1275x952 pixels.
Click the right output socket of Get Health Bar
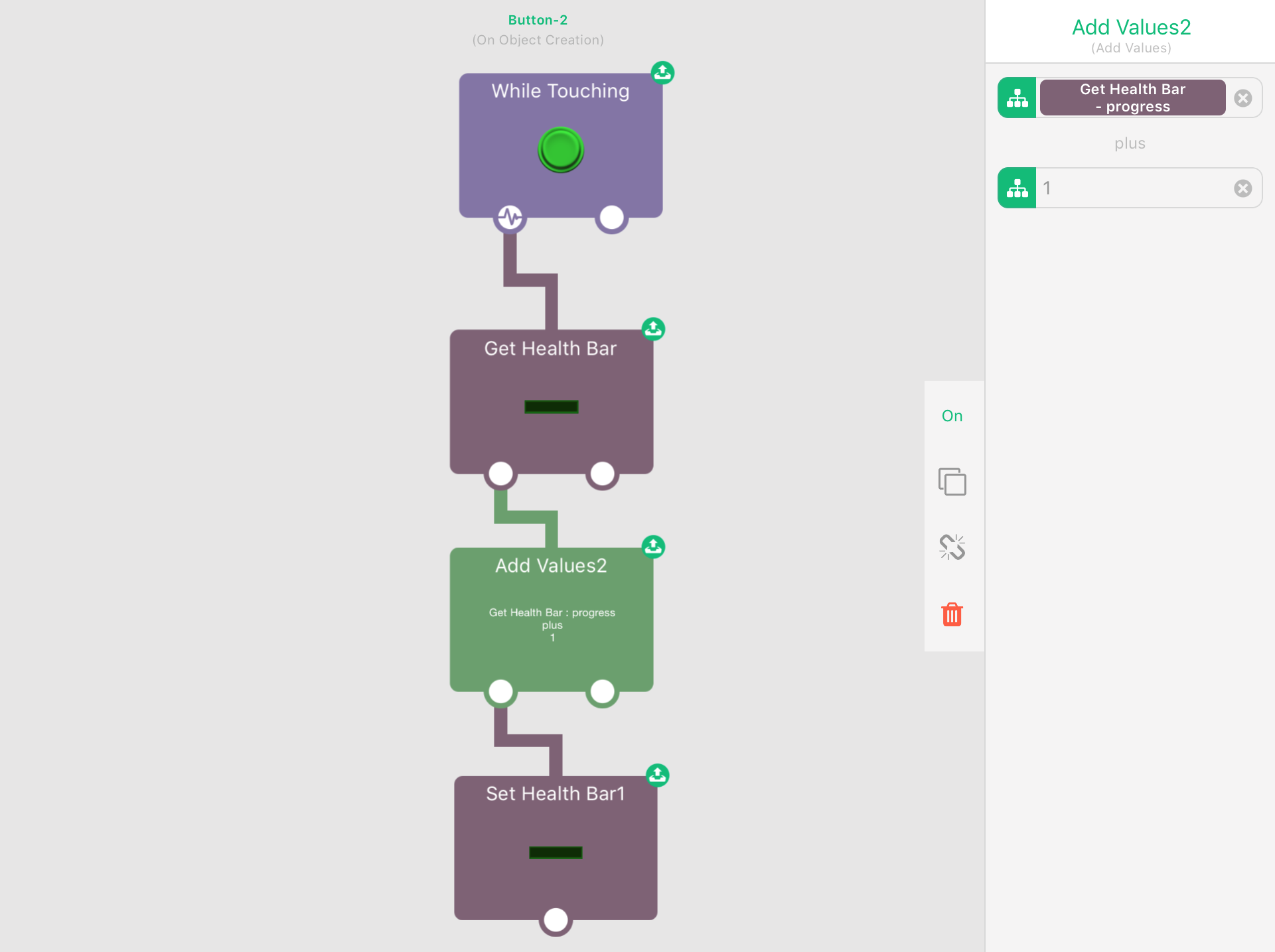[x=602, y=474]
